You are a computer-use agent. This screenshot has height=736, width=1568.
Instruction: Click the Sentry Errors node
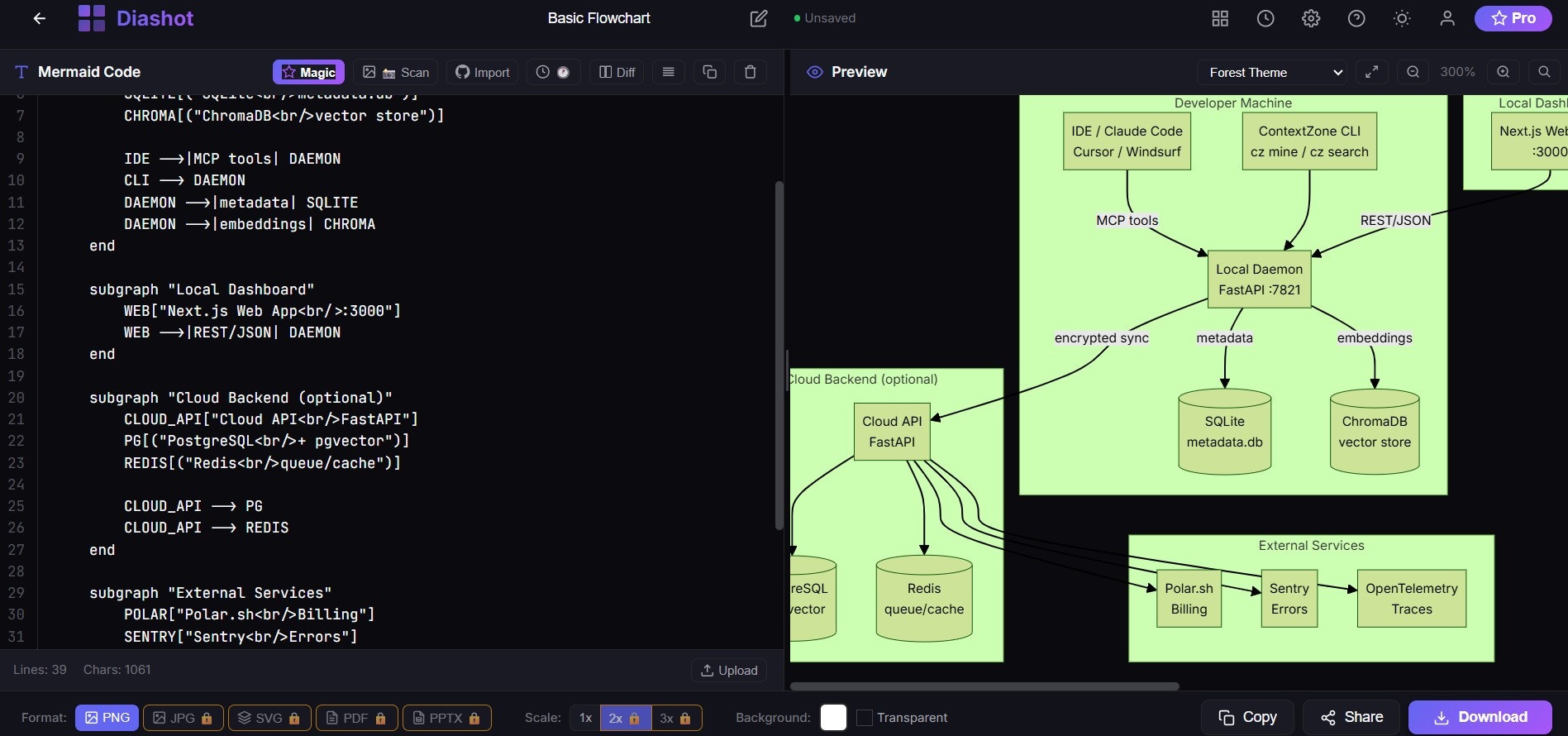tap(1289, 599)
